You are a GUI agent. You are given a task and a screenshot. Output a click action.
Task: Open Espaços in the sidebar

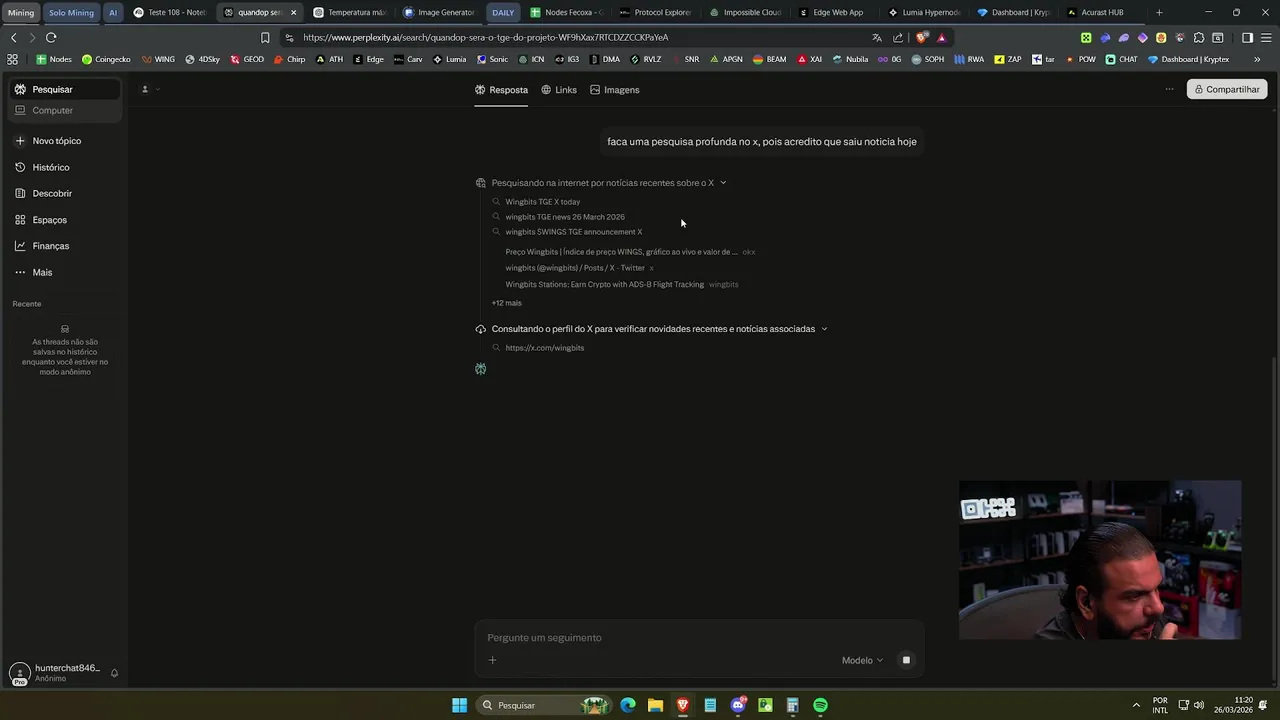41,220
